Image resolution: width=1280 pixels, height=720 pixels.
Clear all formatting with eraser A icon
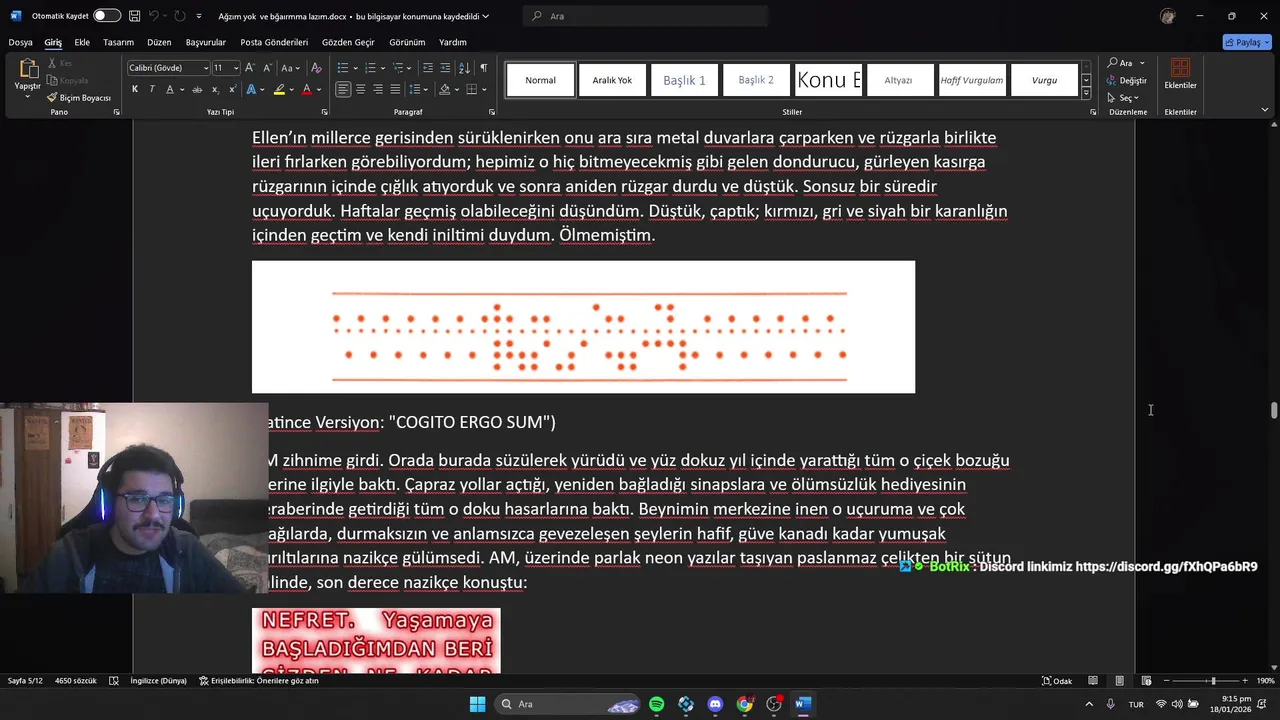(x=316, y=68)
